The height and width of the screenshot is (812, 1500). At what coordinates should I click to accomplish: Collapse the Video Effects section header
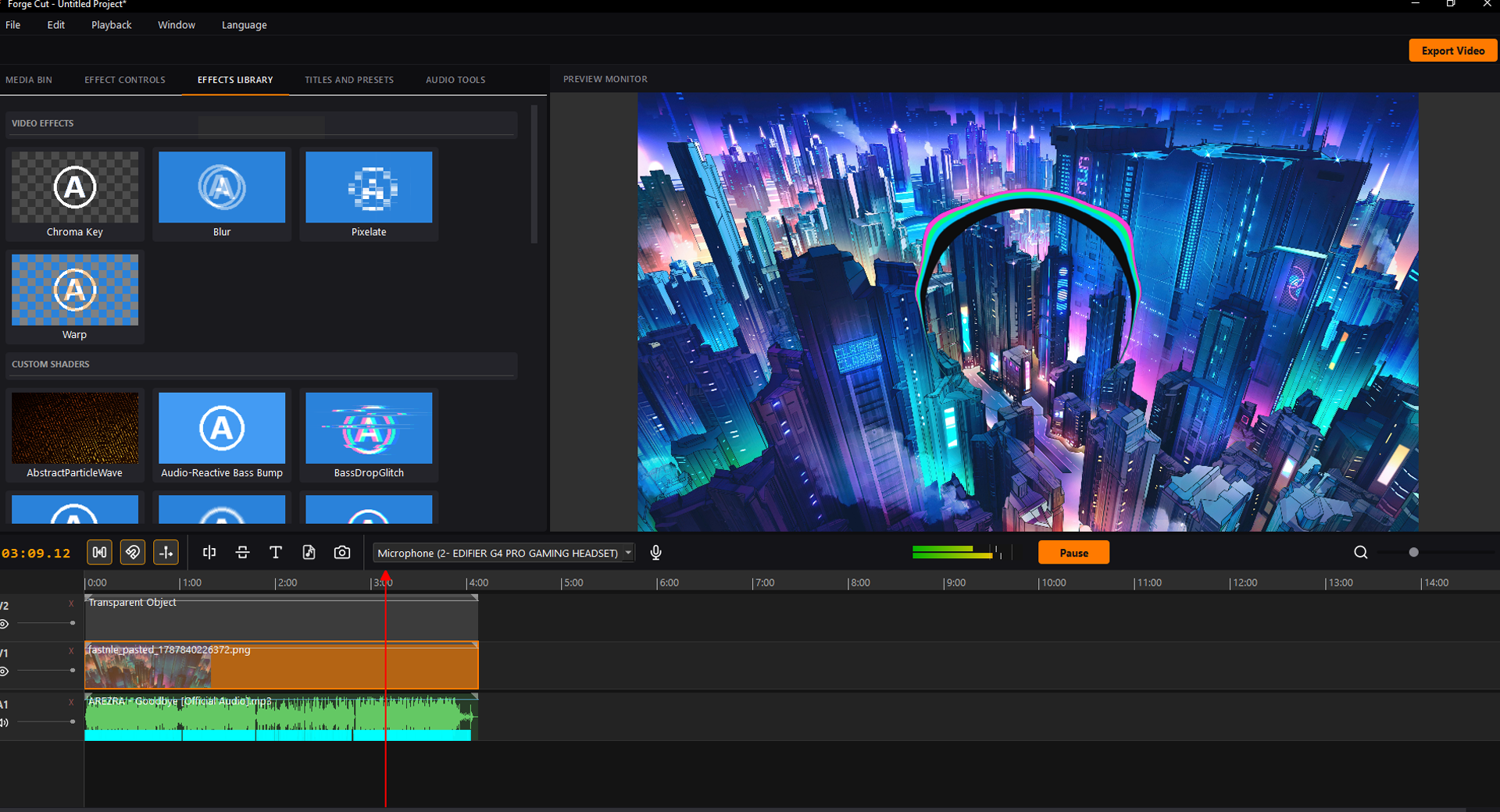tap(262, 123)
